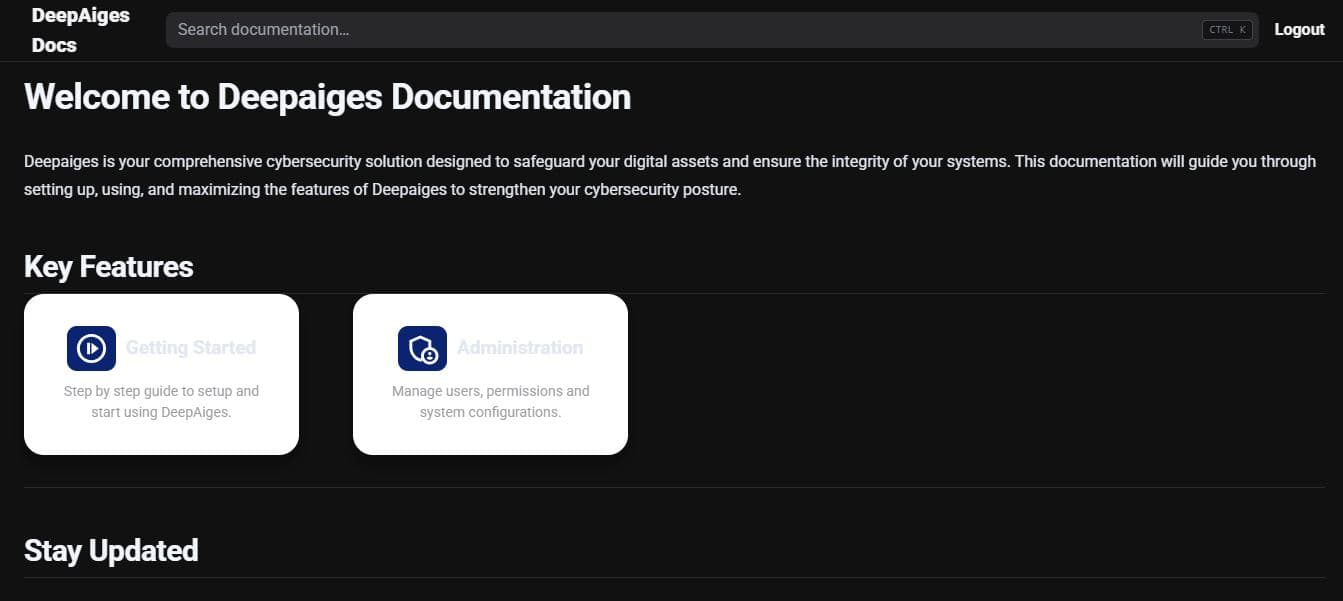This screenshot has width=1343, height=601.
Task: Open the Getting Started card title
Action: pyautogui.click(x=191, y=348)
